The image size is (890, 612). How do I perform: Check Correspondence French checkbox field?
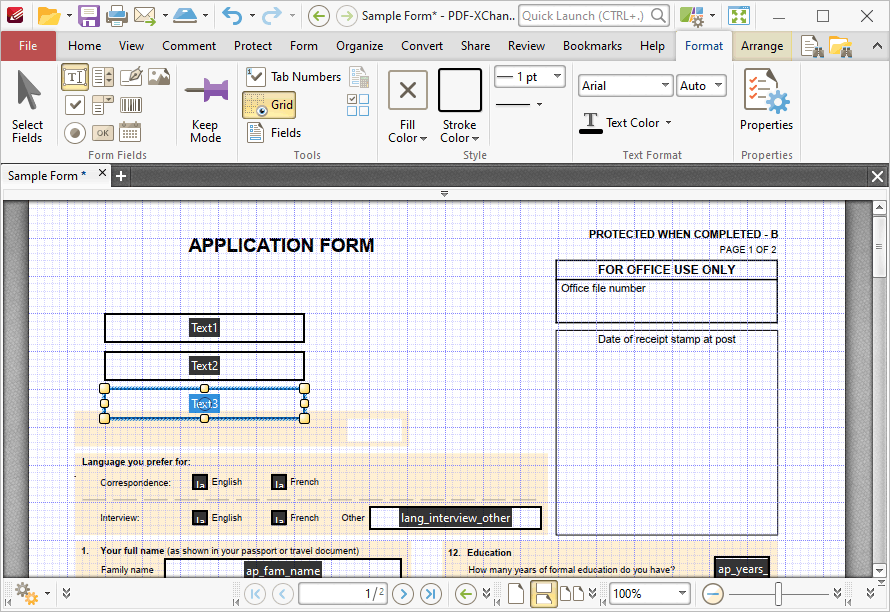click(279, 483)
